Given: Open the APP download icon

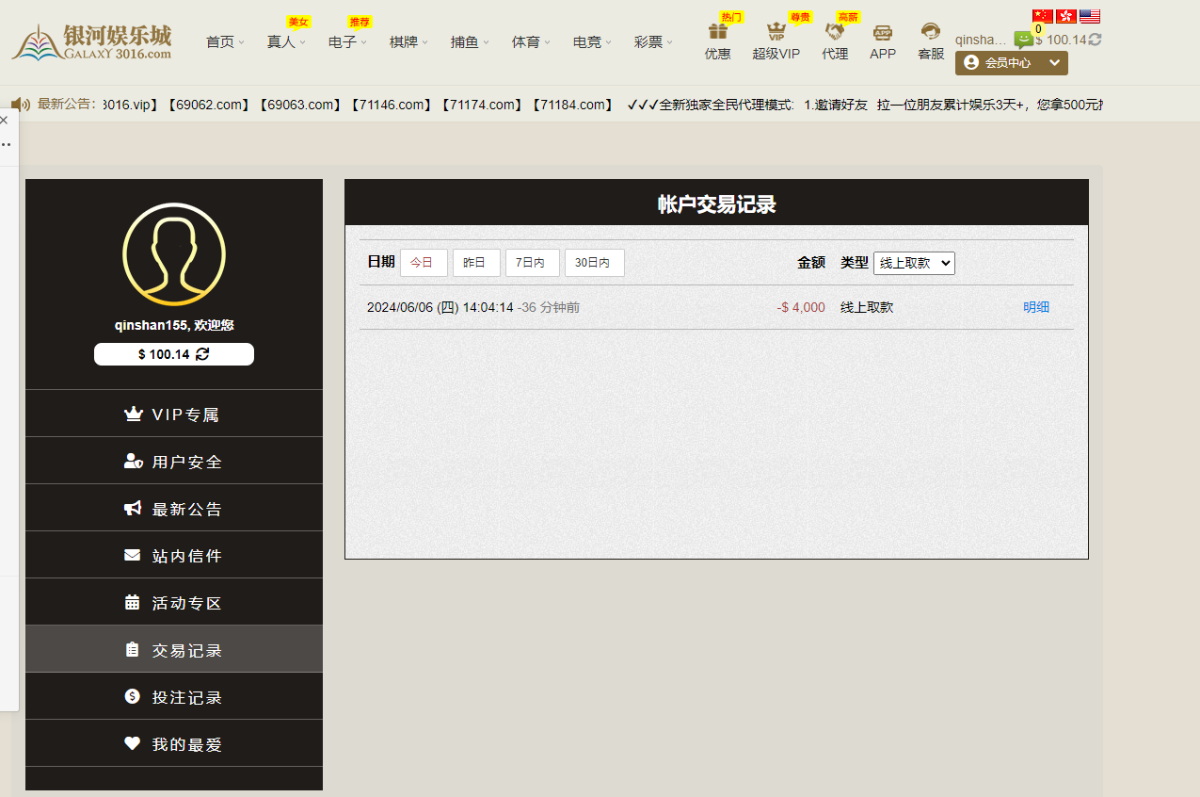Looking at the screenshot, I should [x=882, y=33].
